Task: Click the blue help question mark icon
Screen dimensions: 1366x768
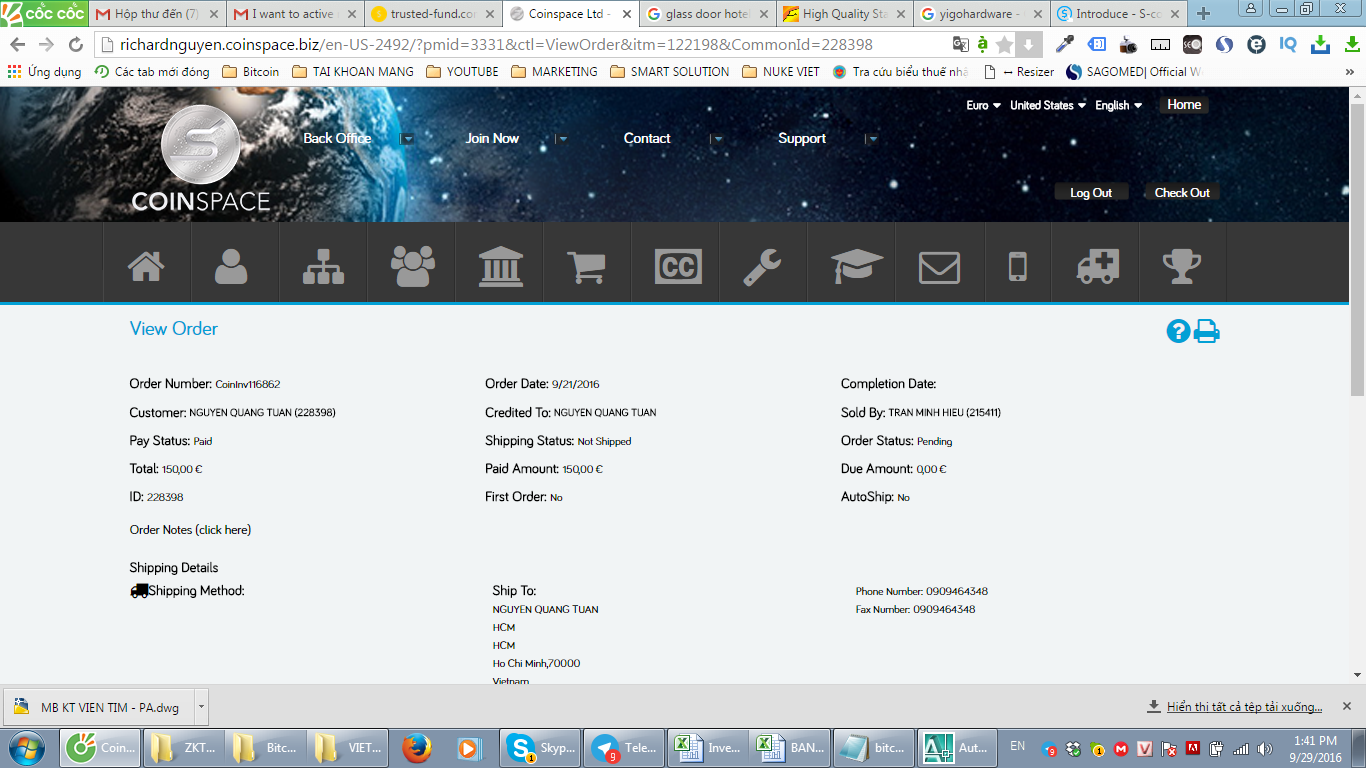Action: tap(1178, 331)
